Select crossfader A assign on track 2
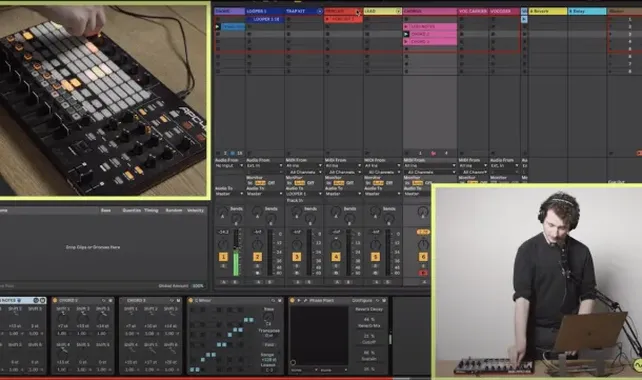The image size is (642, 380). [x=258, y=282]
